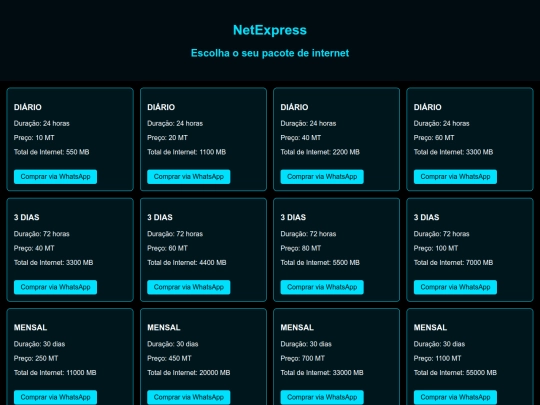Click 'Duração: 24 horas' in the 2200 MB card
The image size is (540, 405).
[x=308, y=124]
